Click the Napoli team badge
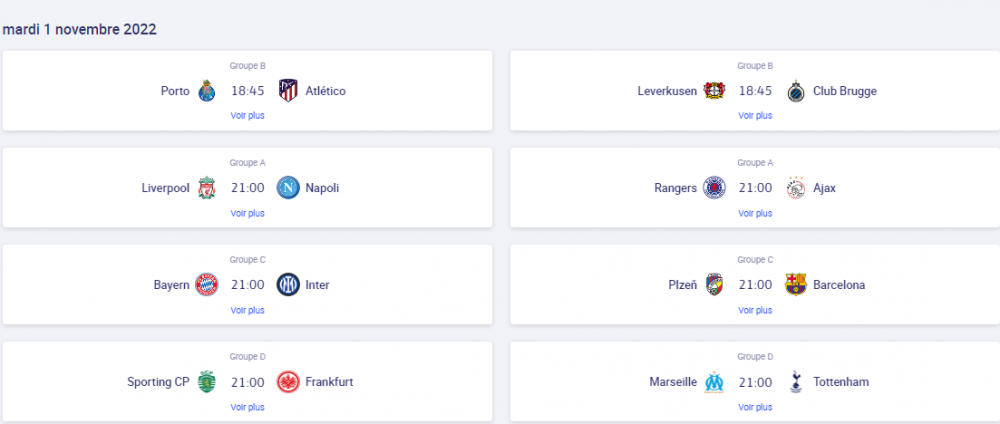Image resolution: width=1000 pixels, height=424 pixels. tap(288, 188)
